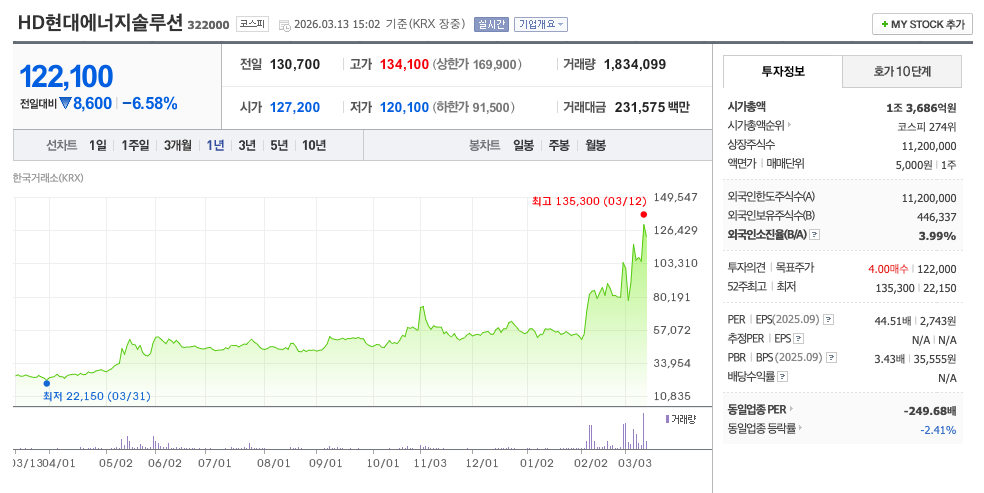
Task: Open help icon next to PBR BPS(2025.09)
Action: (x=832, y=358)
